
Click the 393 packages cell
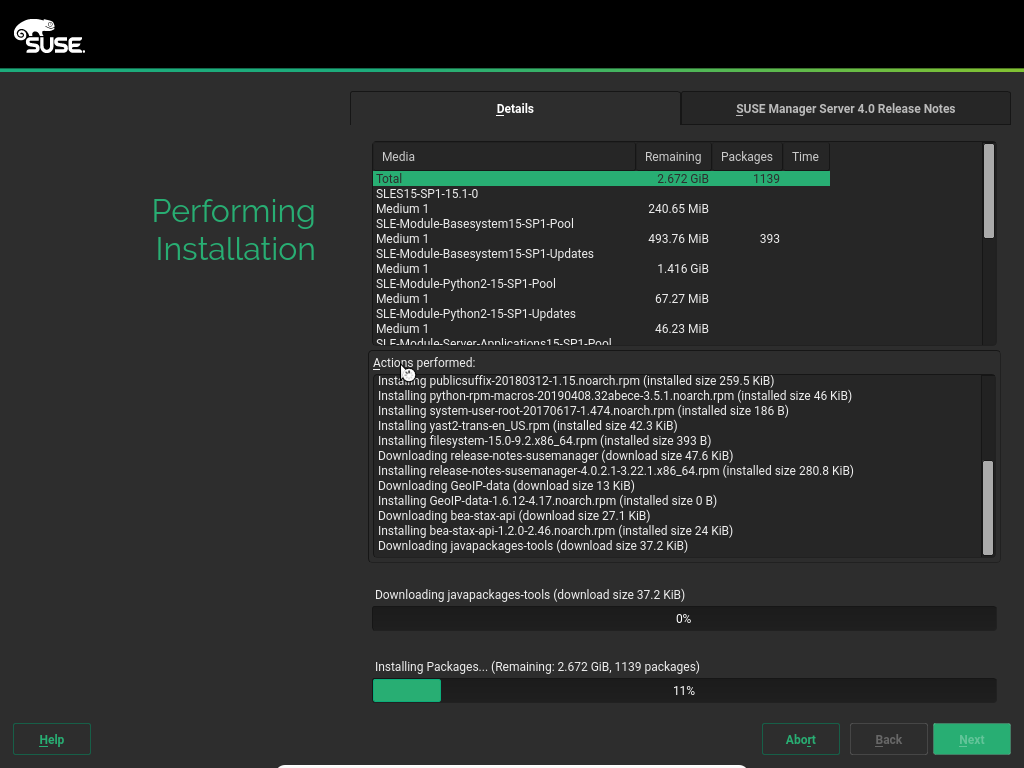(769, 239)
